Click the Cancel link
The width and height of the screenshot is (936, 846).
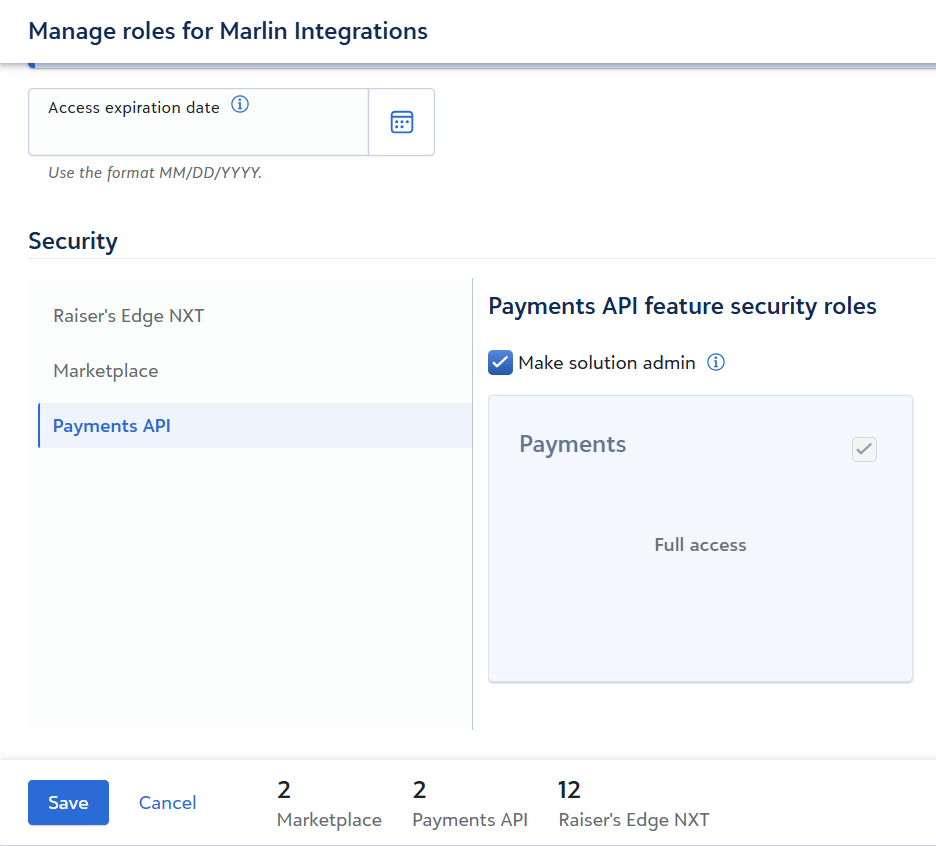167,802
